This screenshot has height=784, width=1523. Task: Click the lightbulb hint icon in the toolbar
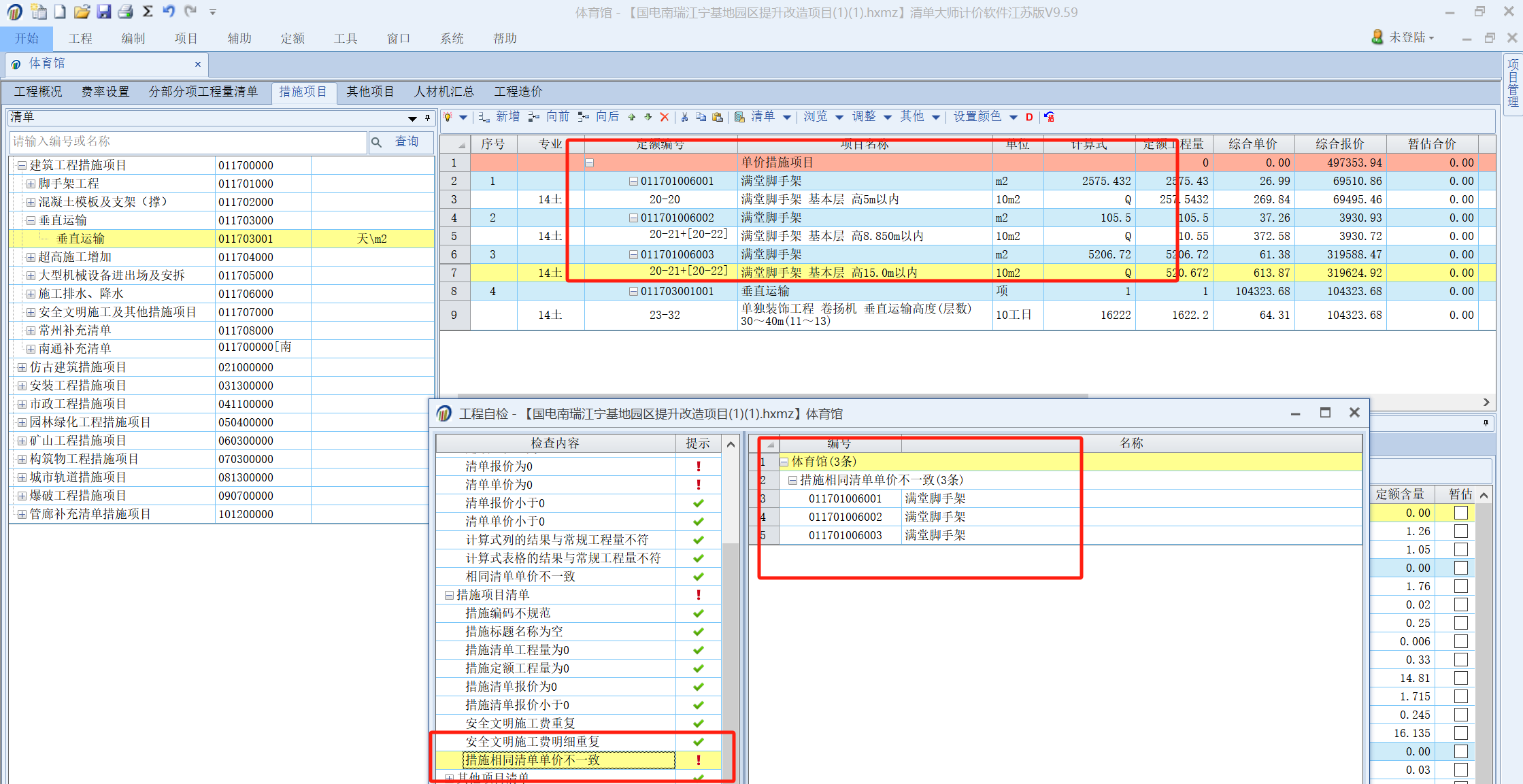[x=448, y=117]
